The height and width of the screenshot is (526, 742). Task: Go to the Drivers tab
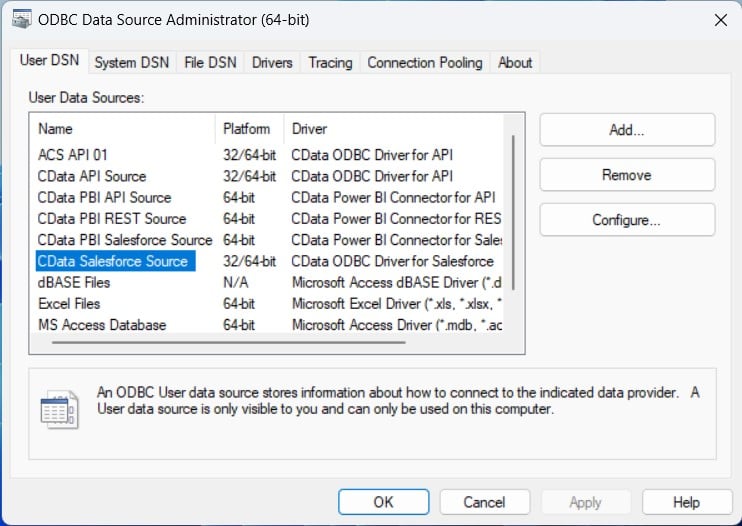pos(272,62)
